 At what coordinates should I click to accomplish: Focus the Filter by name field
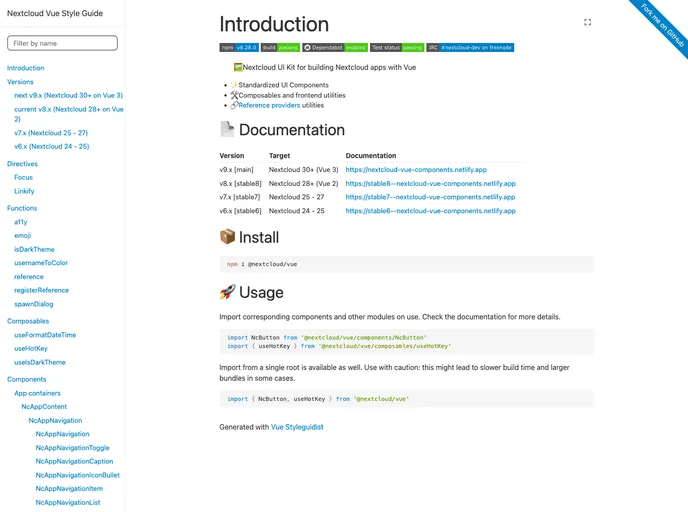coord(62,43)
